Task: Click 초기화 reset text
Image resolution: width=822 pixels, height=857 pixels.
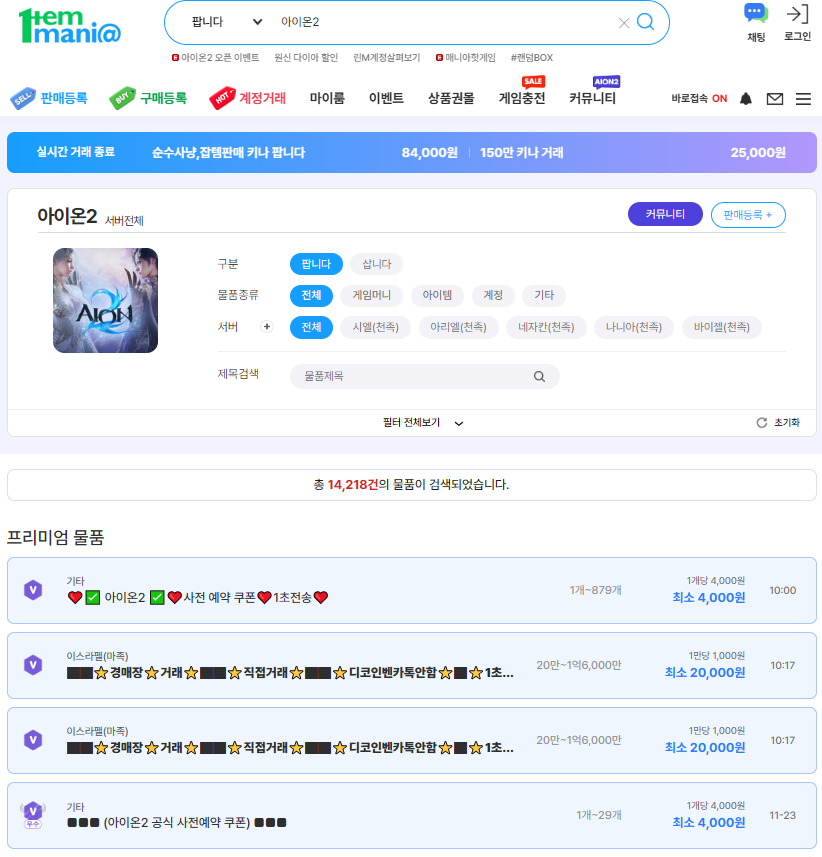Action: 786,422
